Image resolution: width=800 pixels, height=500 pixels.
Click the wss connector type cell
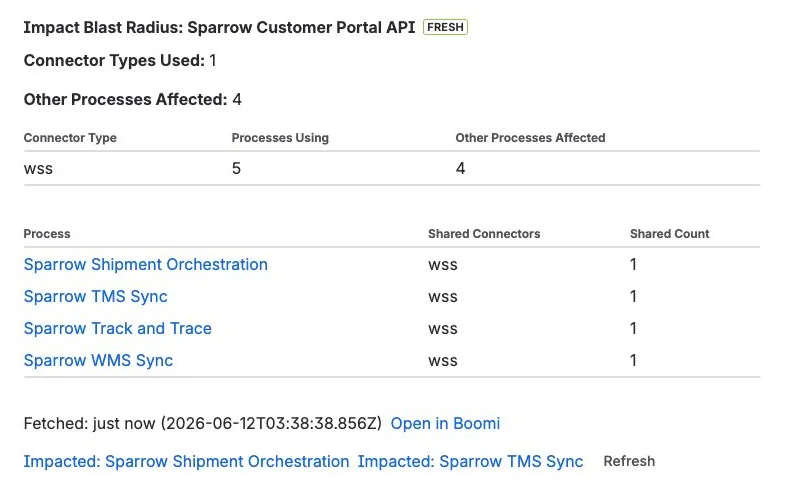(x=38, y=168)
